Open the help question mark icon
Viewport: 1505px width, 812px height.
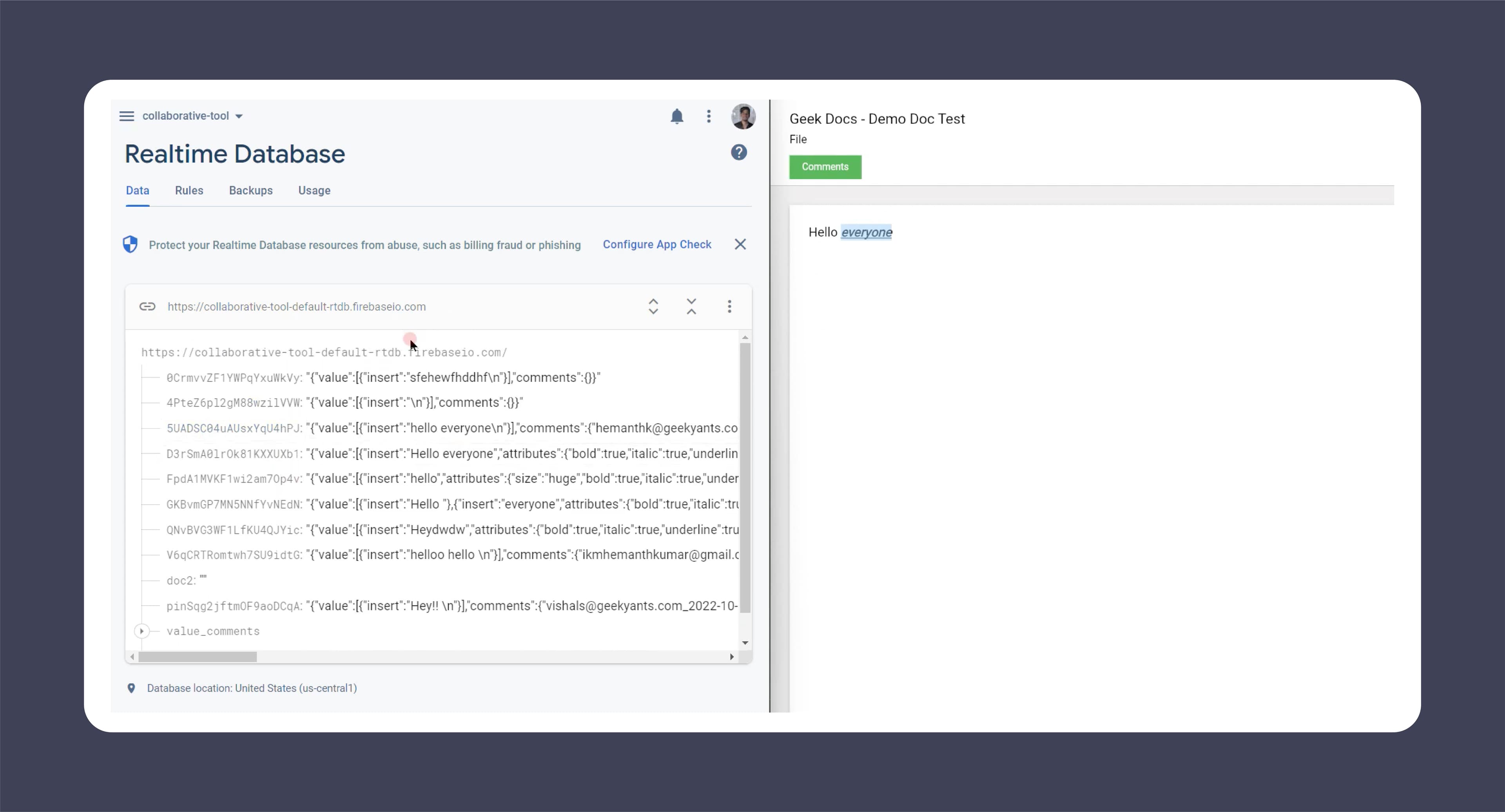738,152
